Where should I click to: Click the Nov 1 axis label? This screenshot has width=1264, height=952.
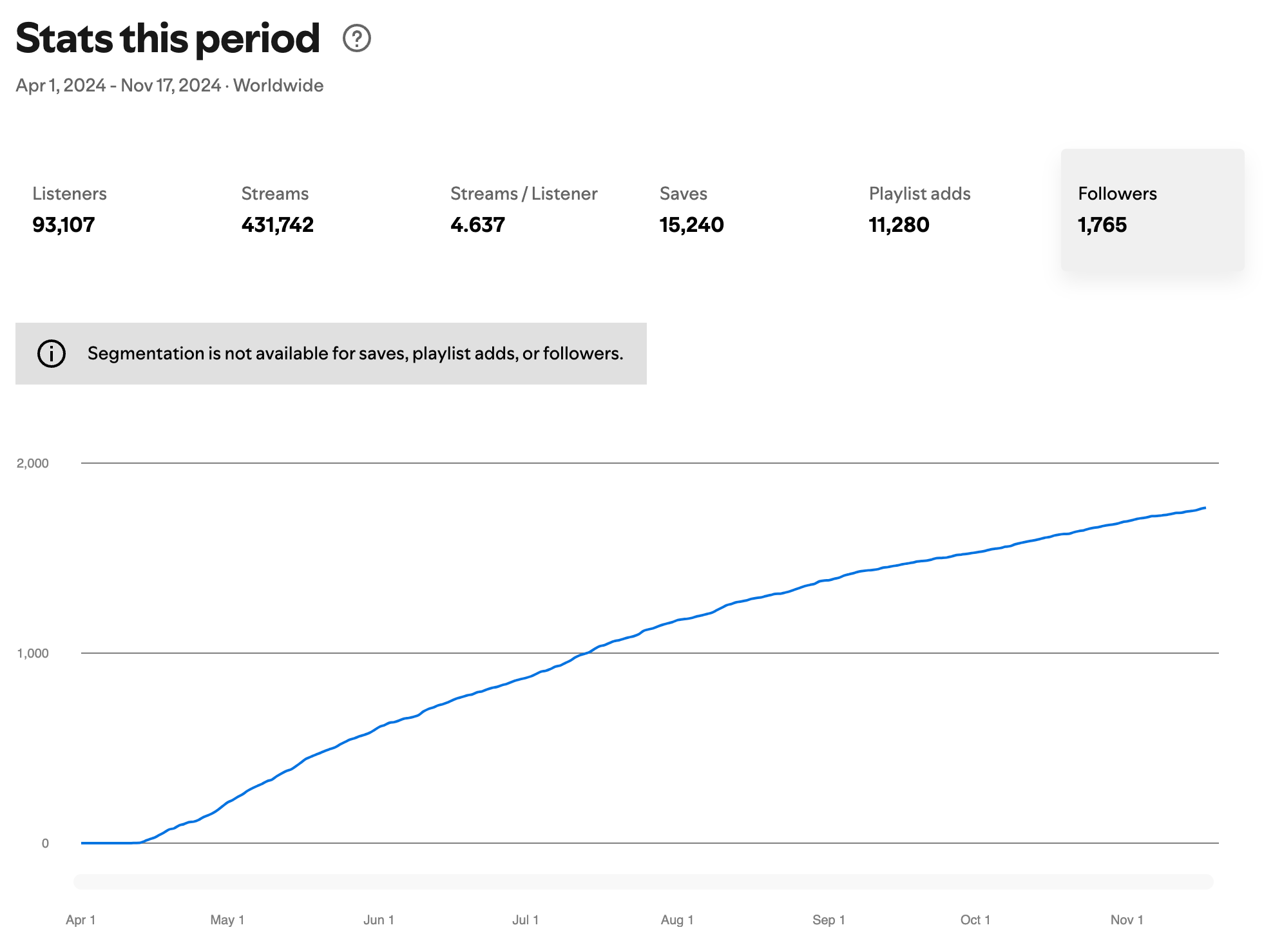1127,920
